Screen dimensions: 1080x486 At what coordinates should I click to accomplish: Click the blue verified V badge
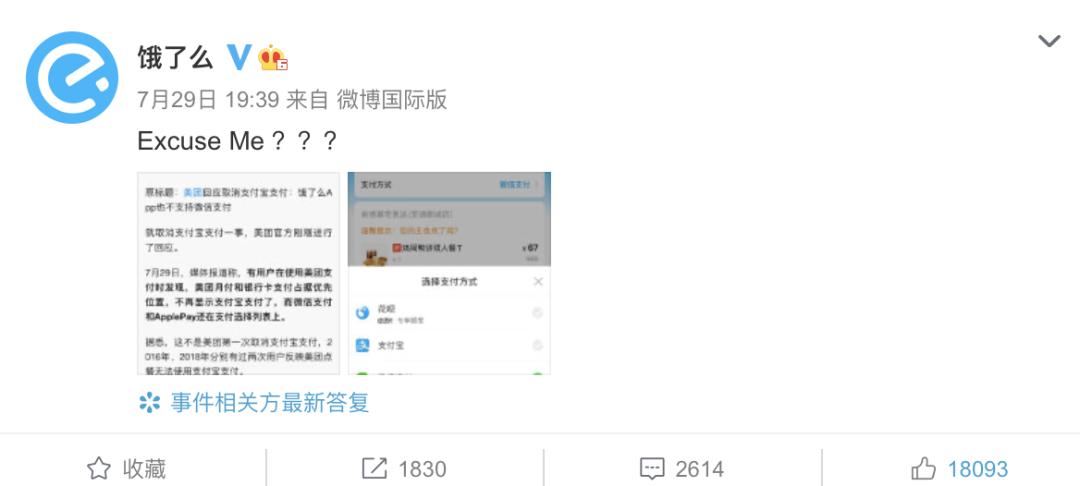pos(238,58)
